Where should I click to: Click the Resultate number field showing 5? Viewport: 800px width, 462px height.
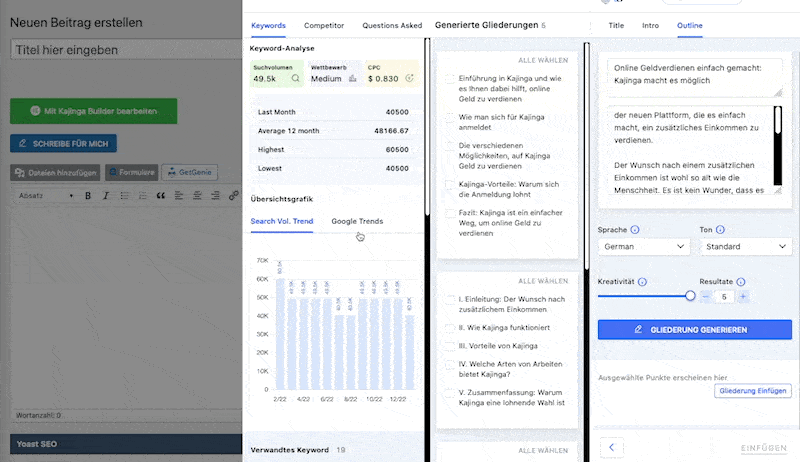[x=724, y=297]
